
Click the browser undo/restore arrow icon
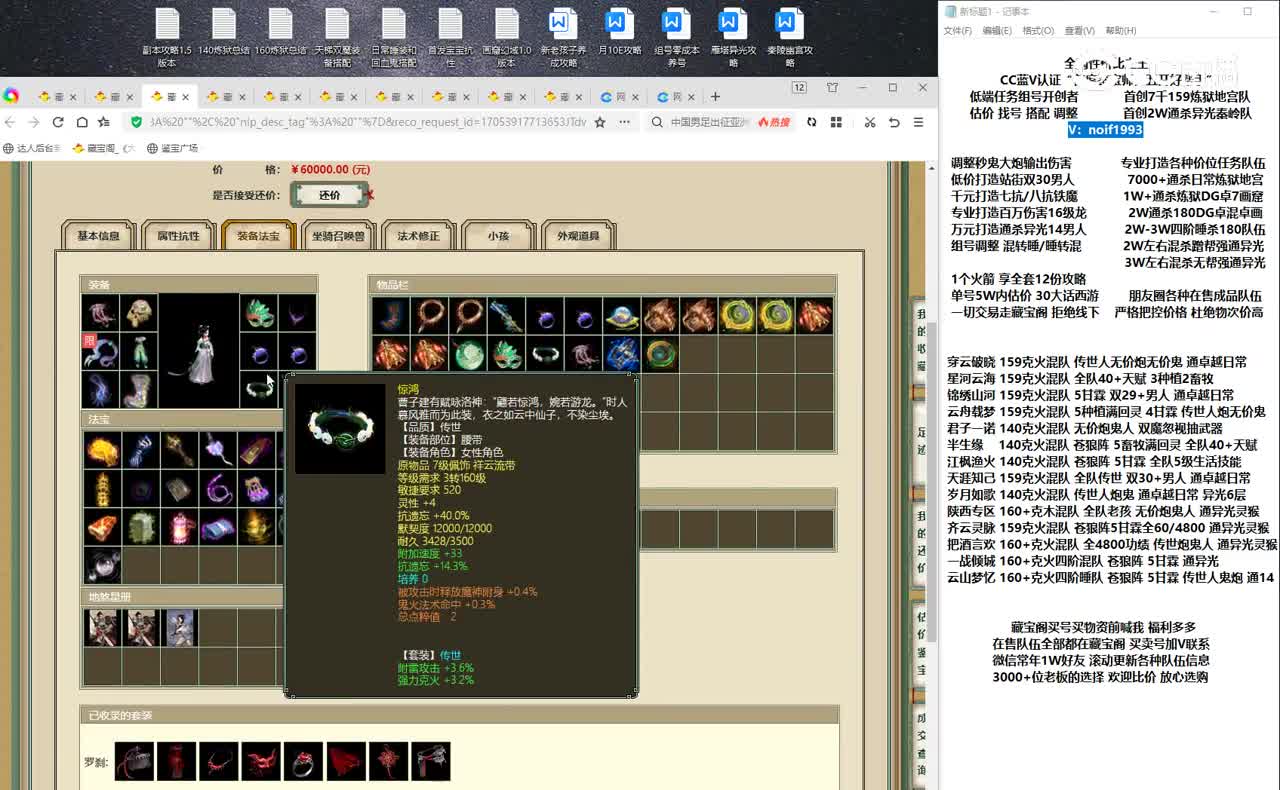click(x=893, y=122)
